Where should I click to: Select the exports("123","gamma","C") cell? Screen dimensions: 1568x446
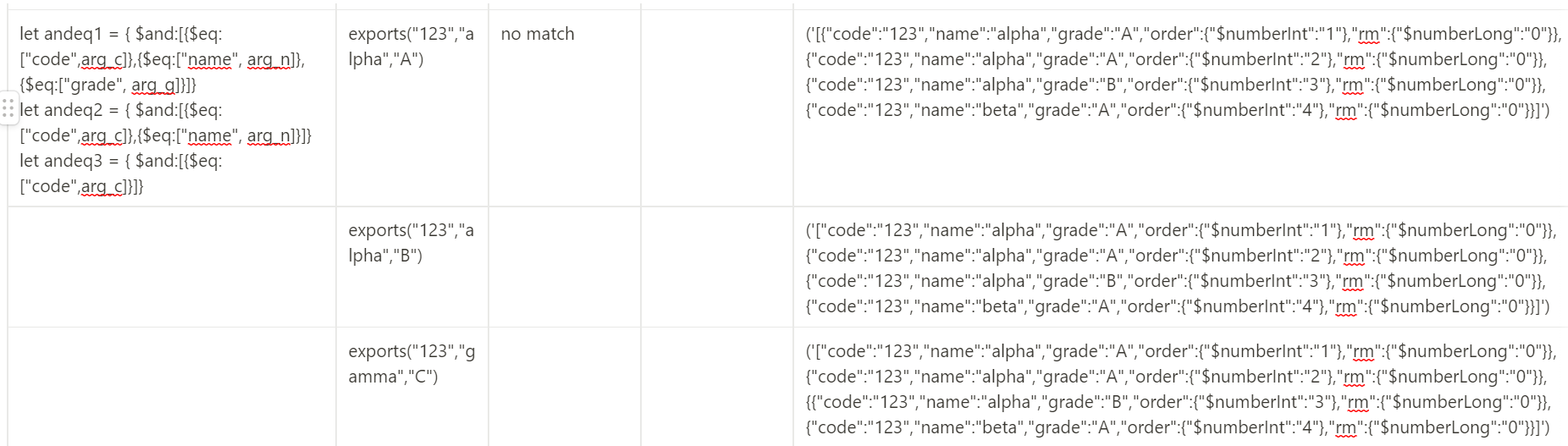pyautogui.click(x=411, y=364)
